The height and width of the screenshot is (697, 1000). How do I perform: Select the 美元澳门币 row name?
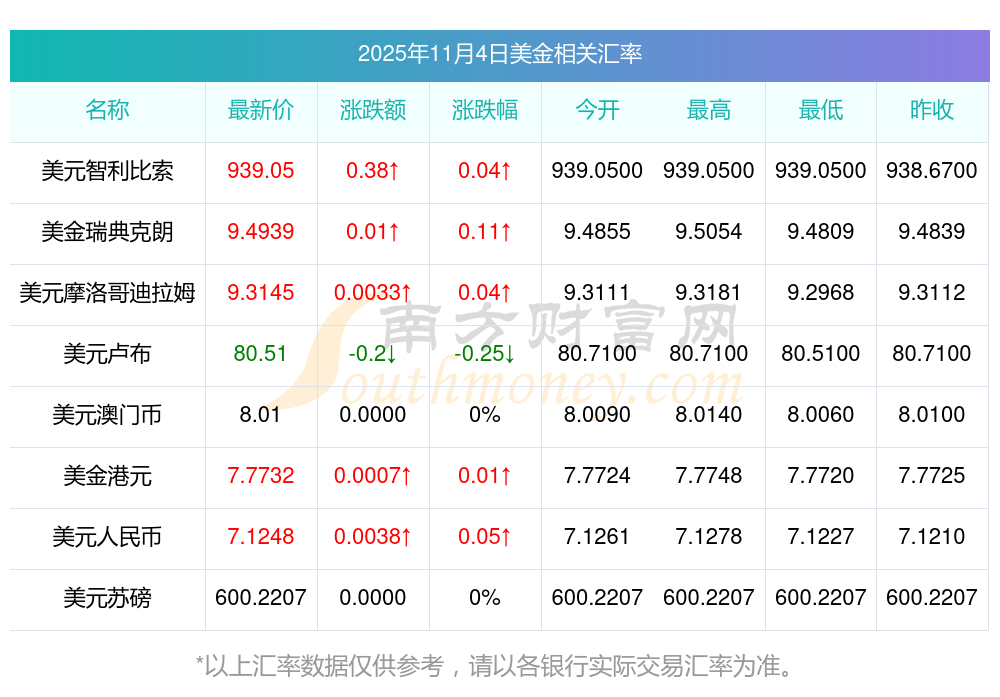point(107,415)
